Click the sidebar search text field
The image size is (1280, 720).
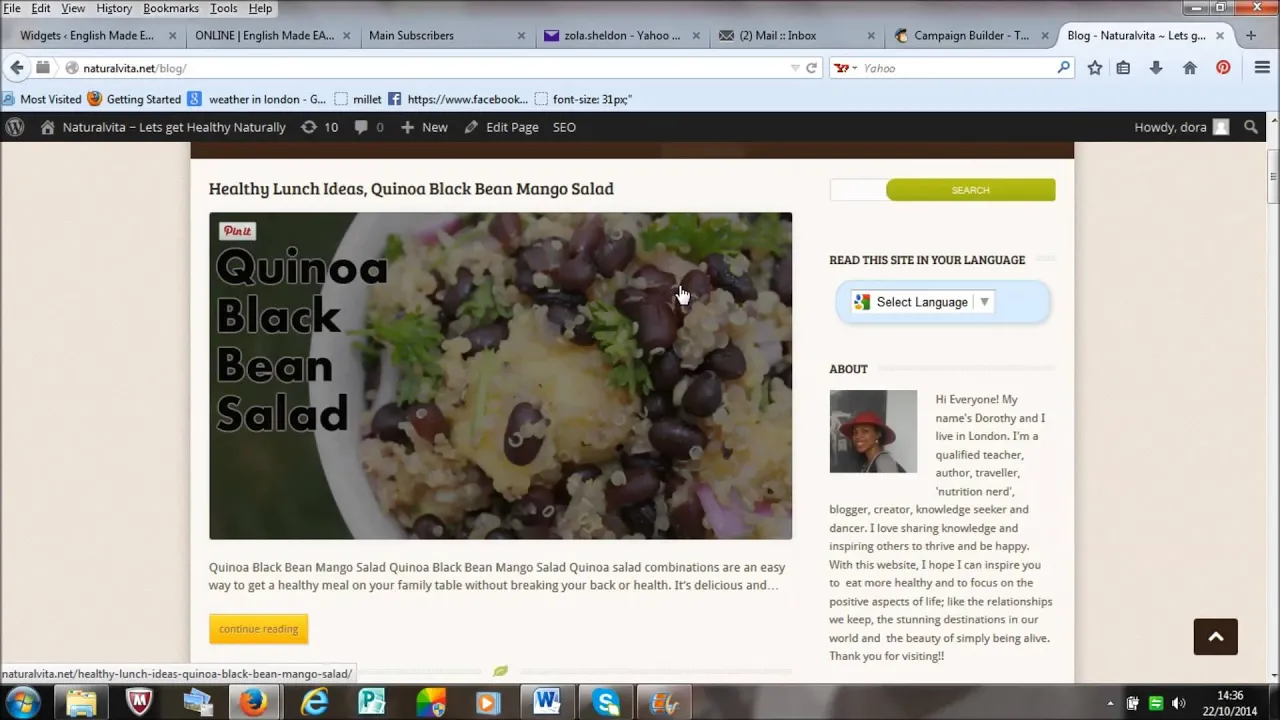(x=858, y=190)
